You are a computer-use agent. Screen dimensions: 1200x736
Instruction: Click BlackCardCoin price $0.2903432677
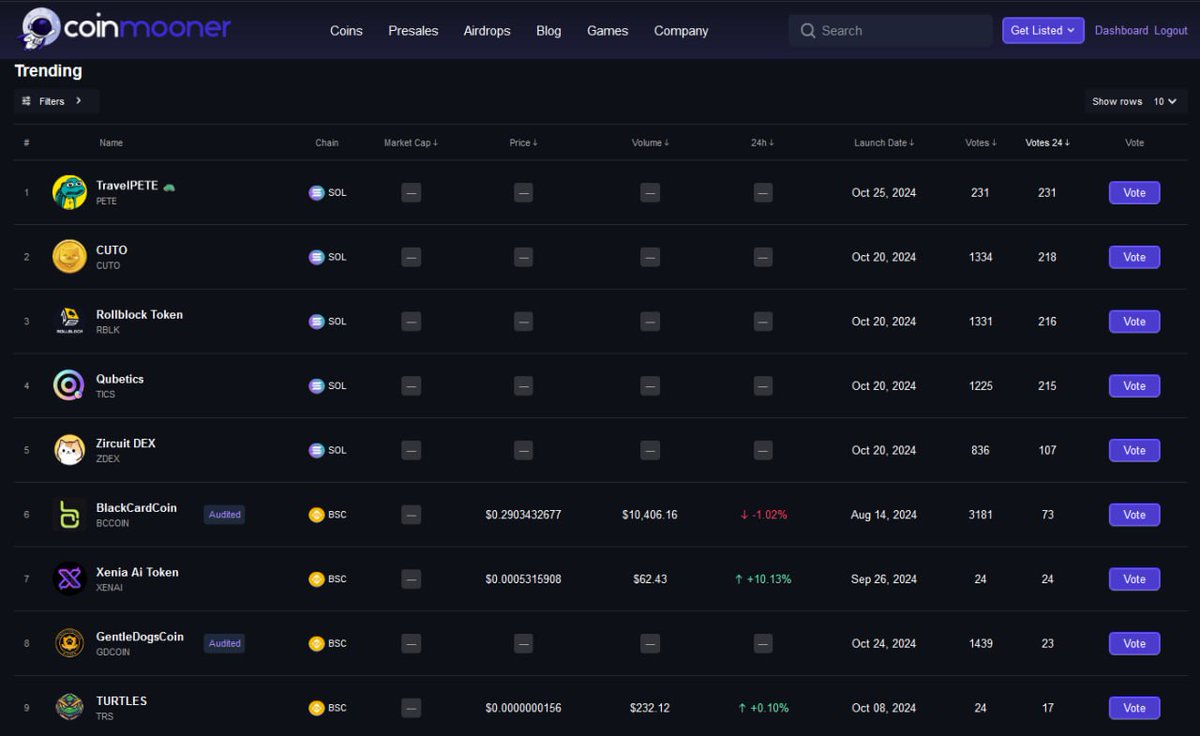[x=523, y=515]
